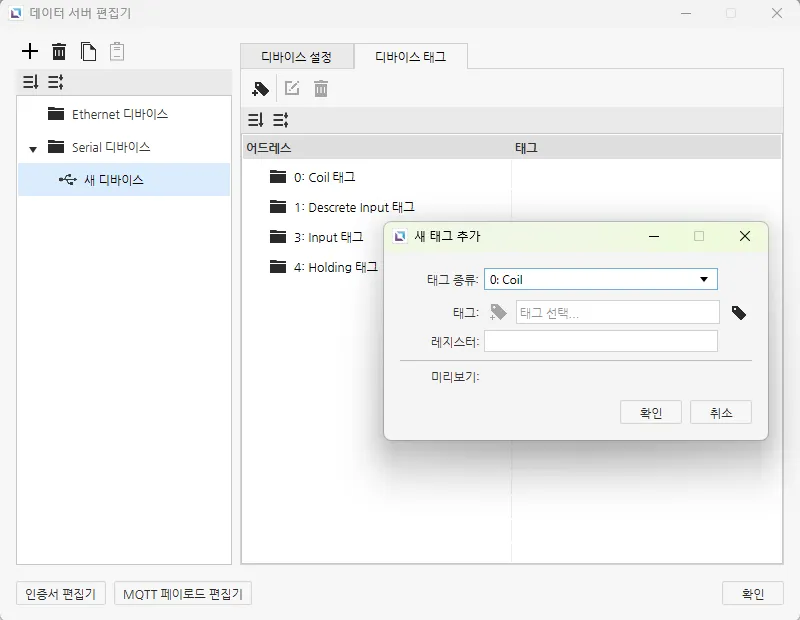Open the MQTT 페이로드 편집기
The image size is (800, 620).
click(x=183, y=594)
